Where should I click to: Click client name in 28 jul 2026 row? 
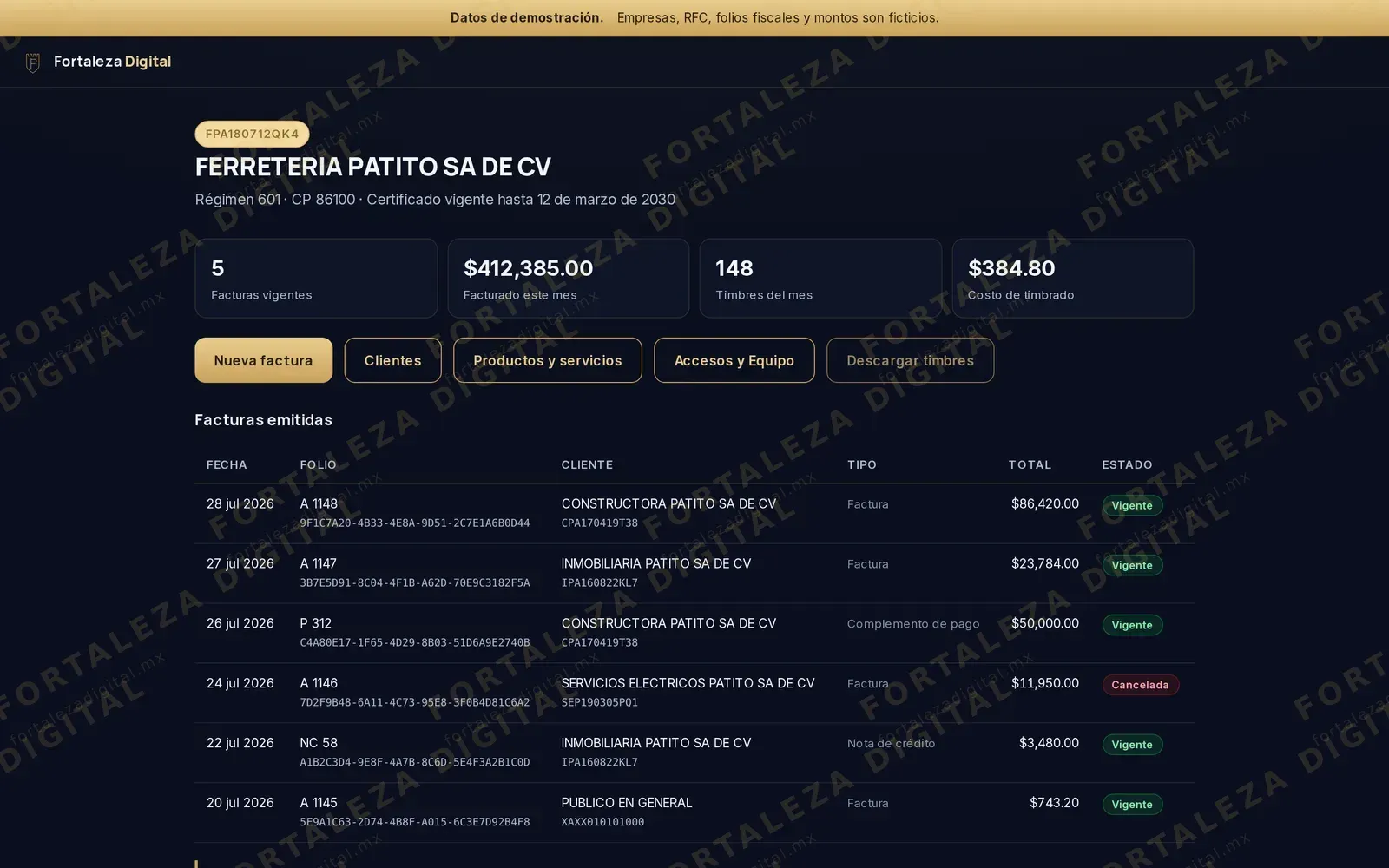pyautogui.click(x=668, y=503)
